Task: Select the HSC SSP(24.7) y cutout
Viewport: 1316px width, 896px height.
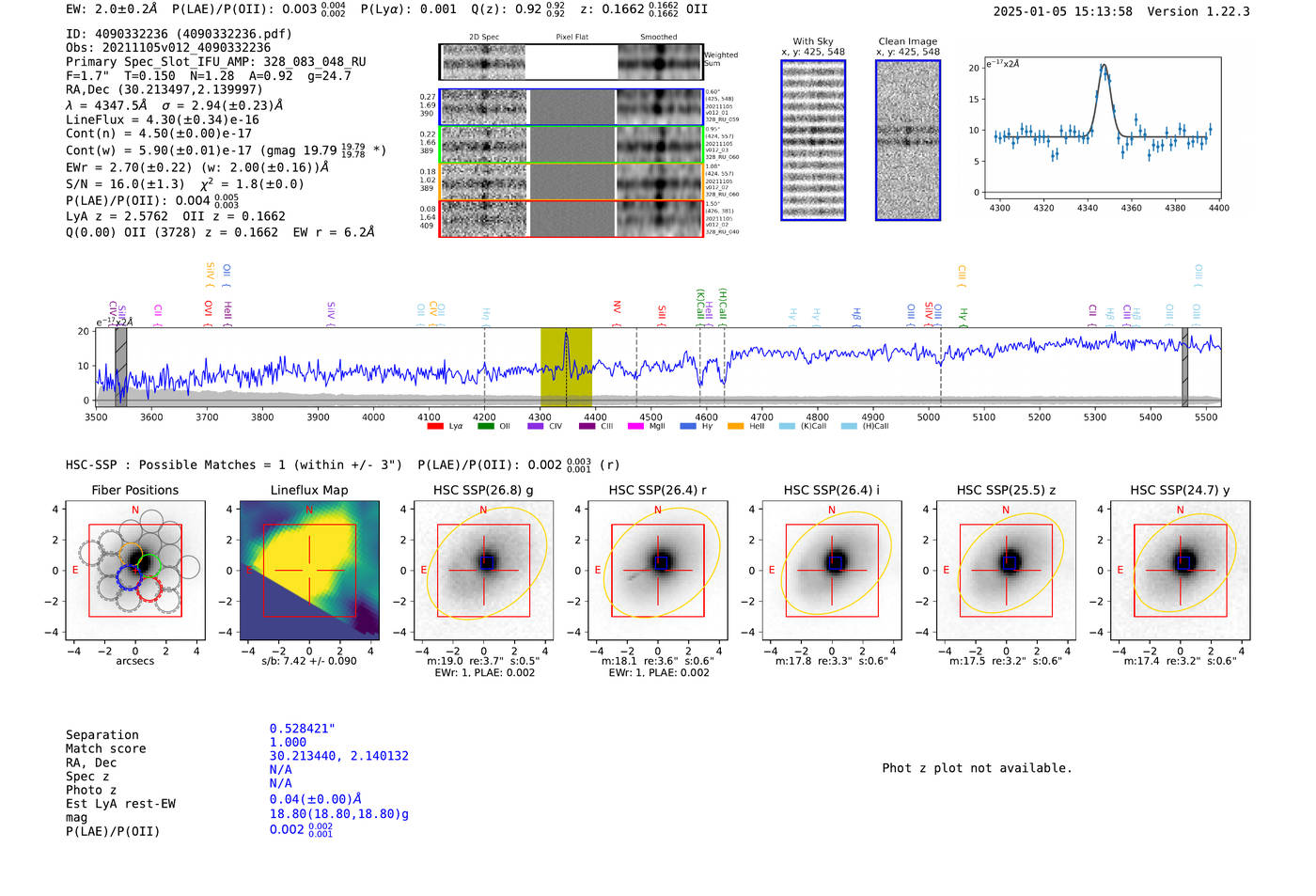Action: coord(1181,571)
